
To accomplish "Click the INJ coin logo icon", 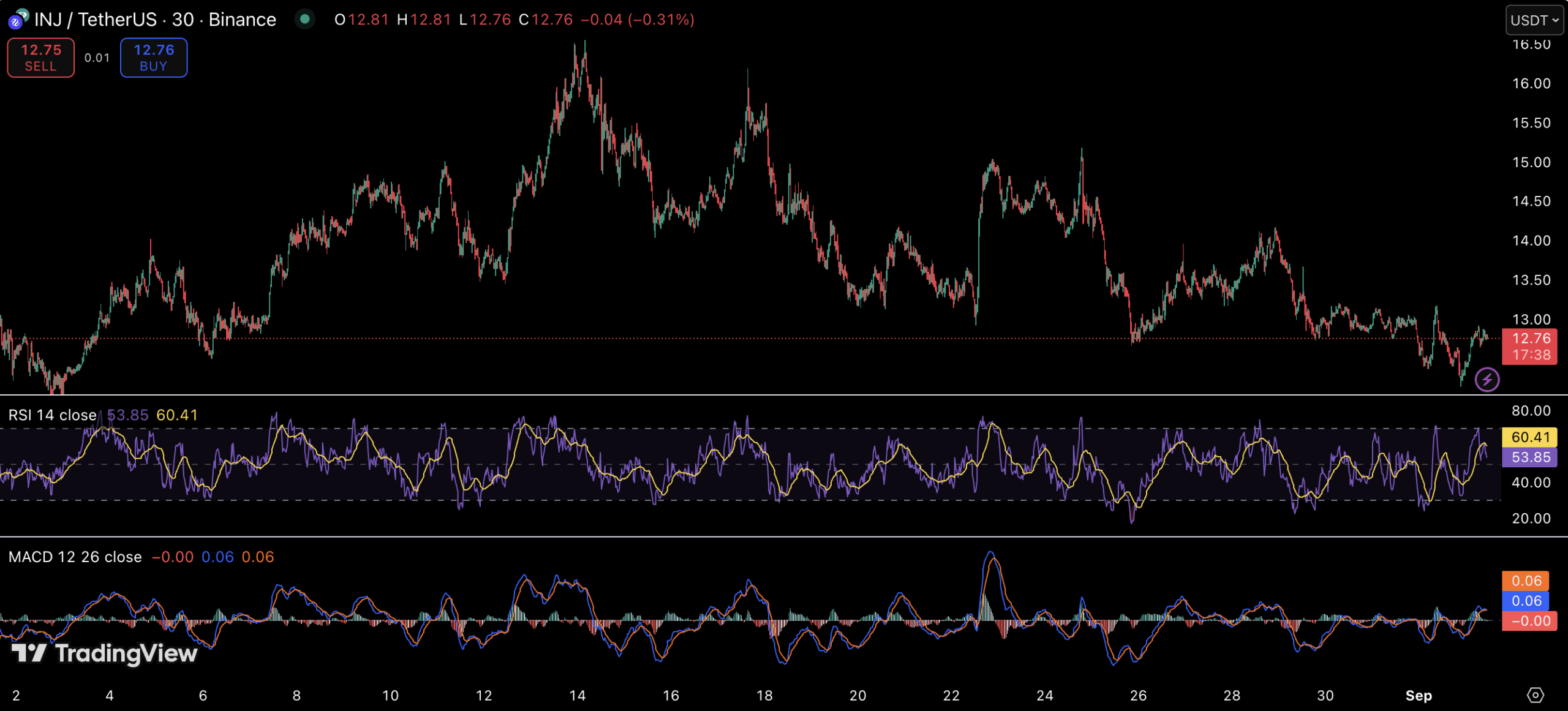I will (x=17, y=20).
